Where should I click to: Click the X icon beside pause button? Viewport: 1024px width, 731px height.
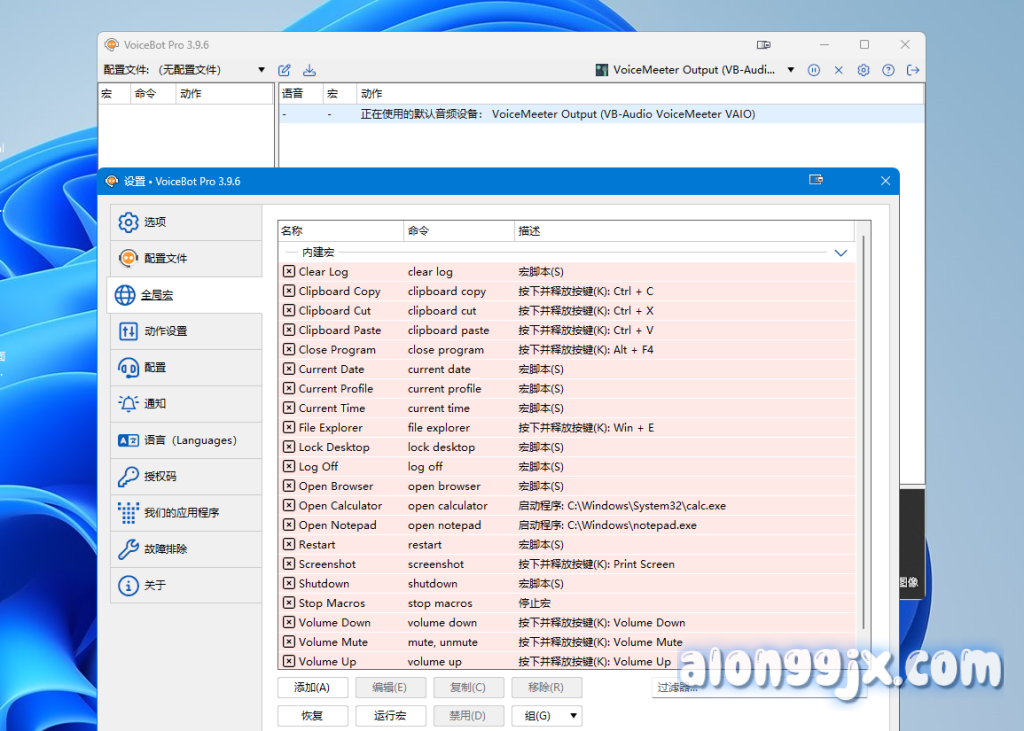[838, 70]
